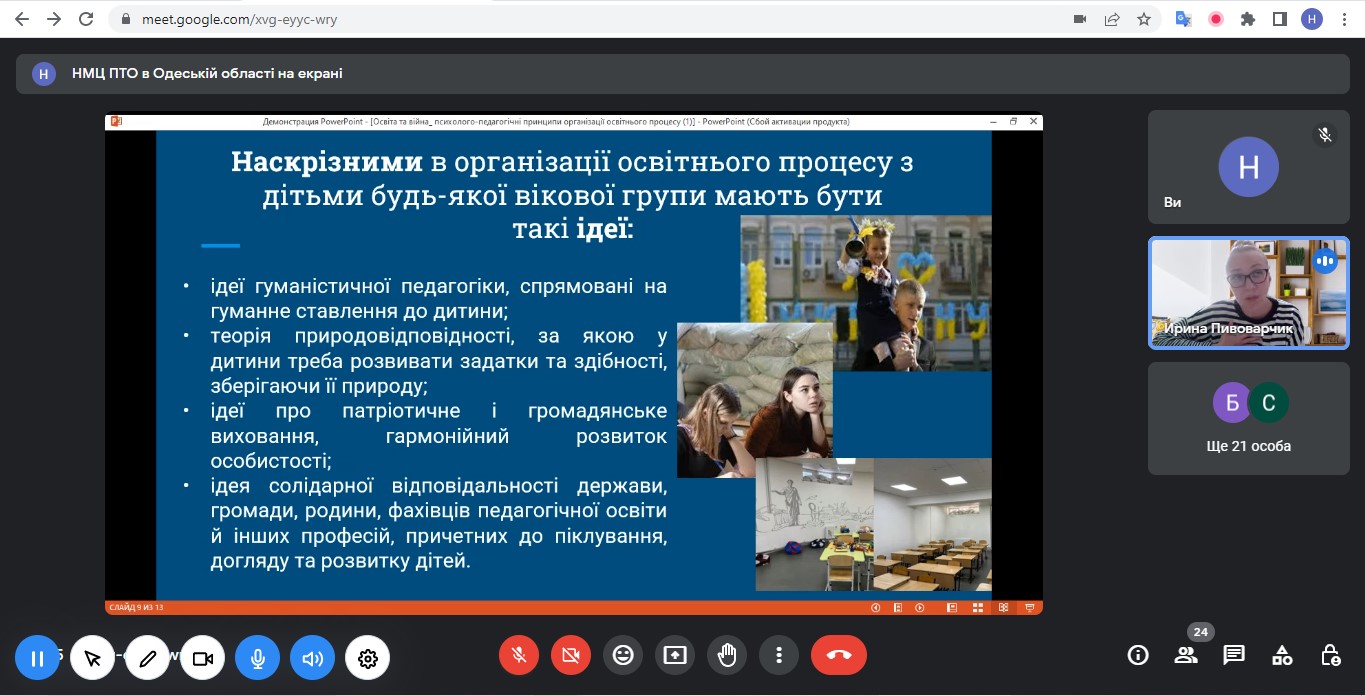Bookmark this page with the star
Image resolution: width=1365 pixels, height=696 pixels.
click(x=1144, y=19)
